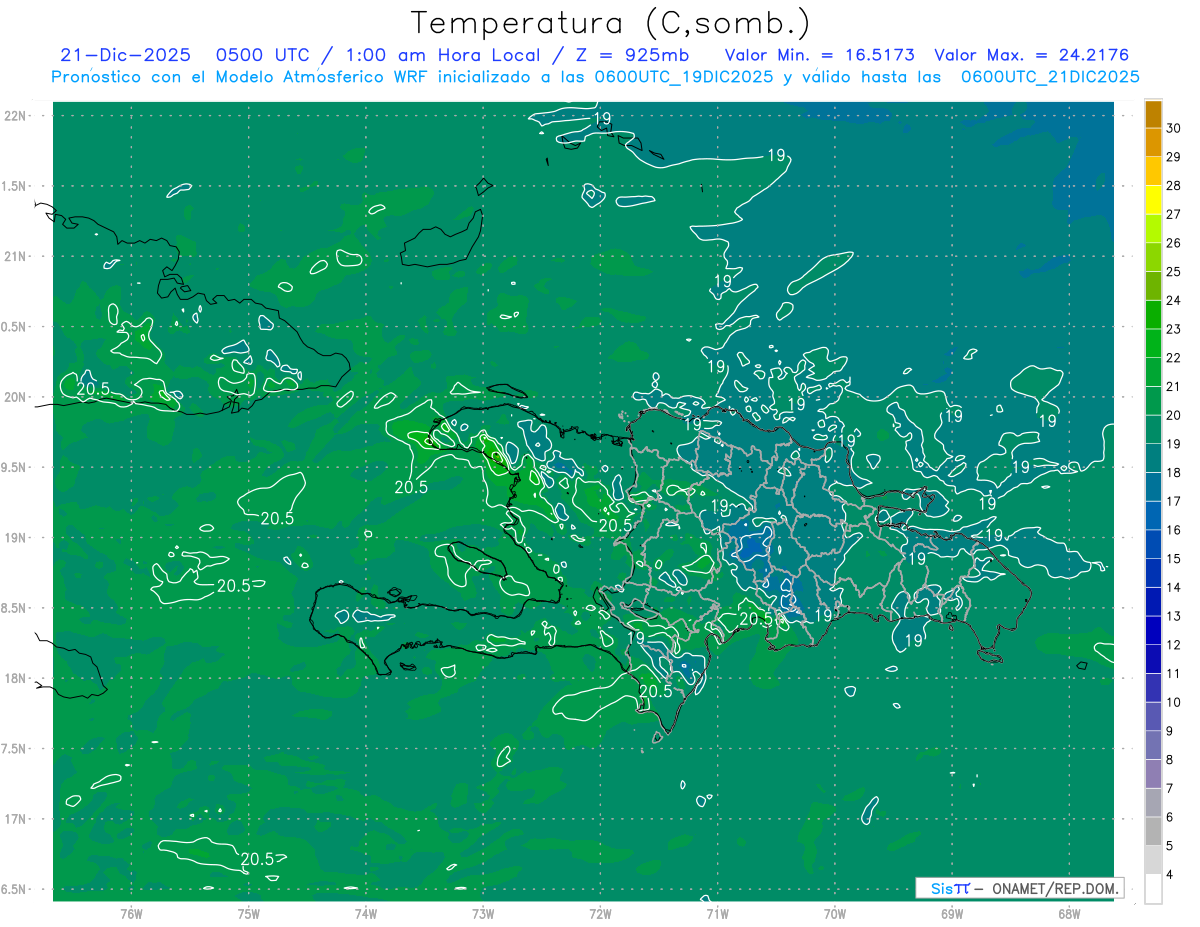Click the colorbar label "17"
1200x927 pixels.
point(1174,501)
